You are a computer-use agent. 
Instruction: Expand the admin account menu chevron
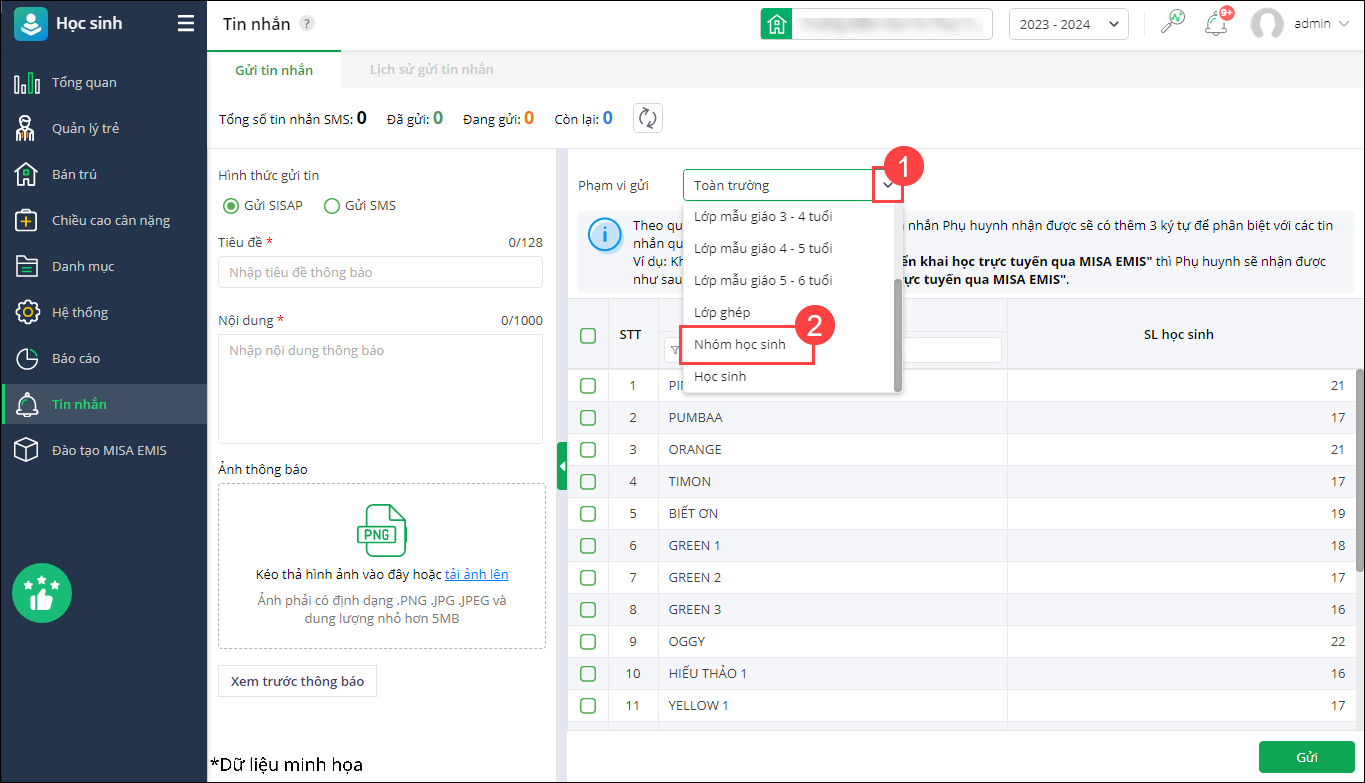tap(1343, 24)
